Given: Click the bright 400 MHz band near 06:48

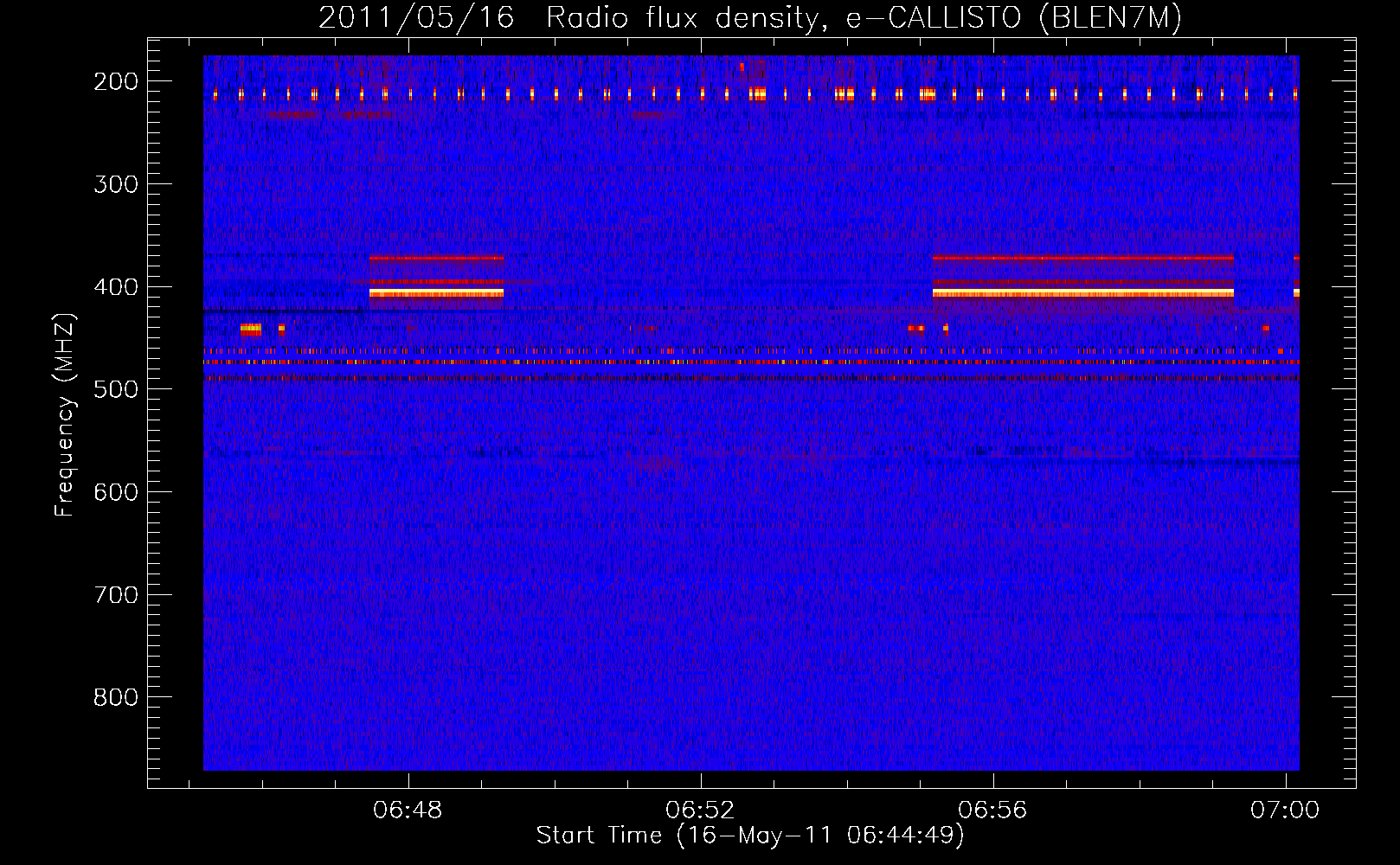Looking at the screenshot, I should 436,293.
